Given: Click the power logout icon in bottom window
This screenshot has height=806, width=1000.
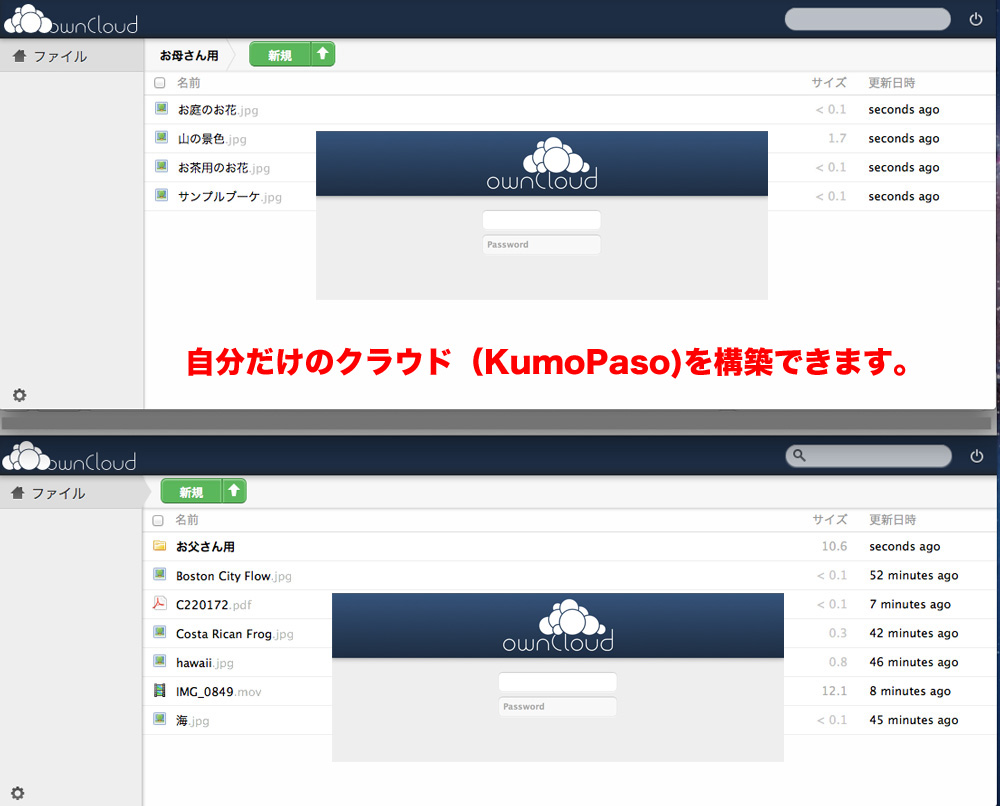Looking at the screenshot, I should click(x=976, y=456).
